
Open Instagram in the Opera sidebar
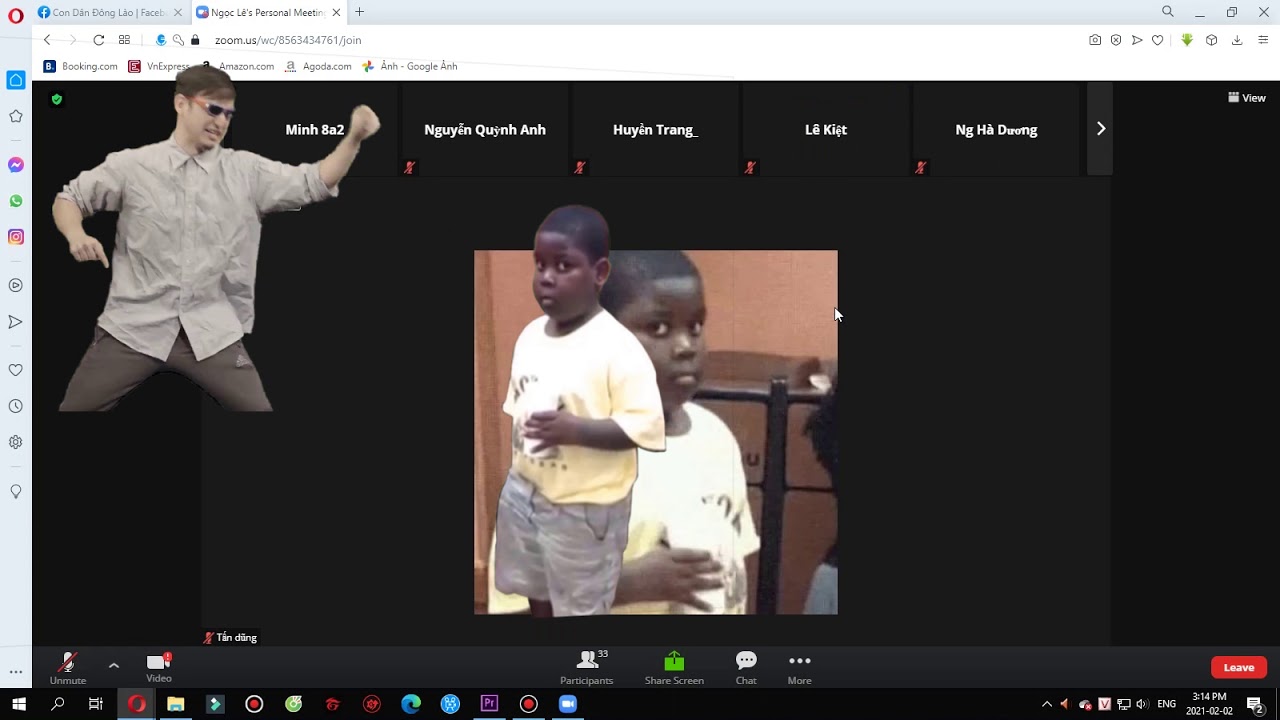tap(16, 237)
